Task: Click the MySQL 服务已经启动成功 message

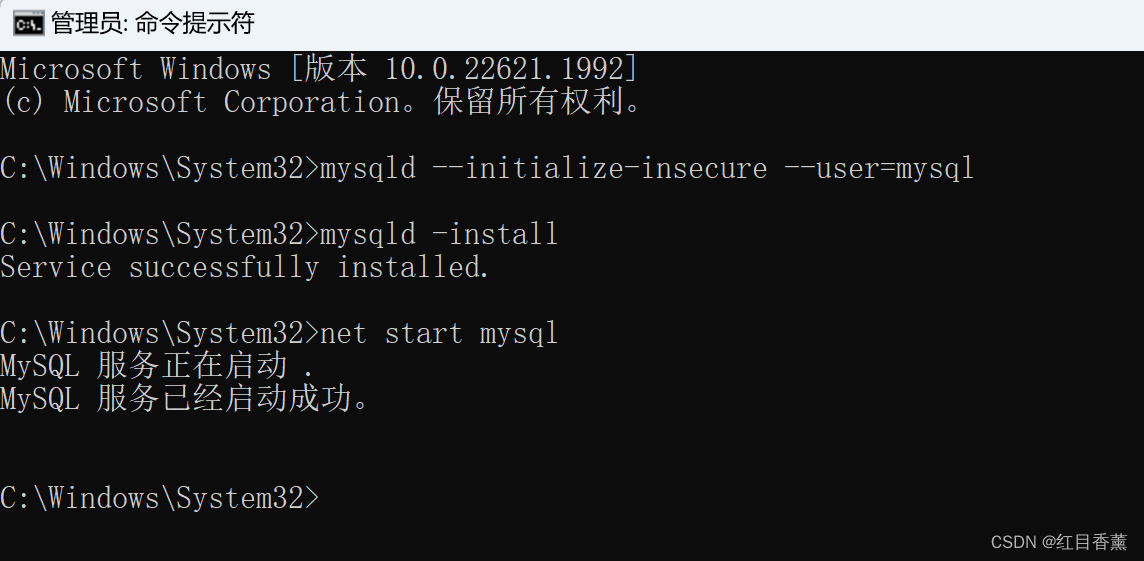Action: tap(186, 399)
